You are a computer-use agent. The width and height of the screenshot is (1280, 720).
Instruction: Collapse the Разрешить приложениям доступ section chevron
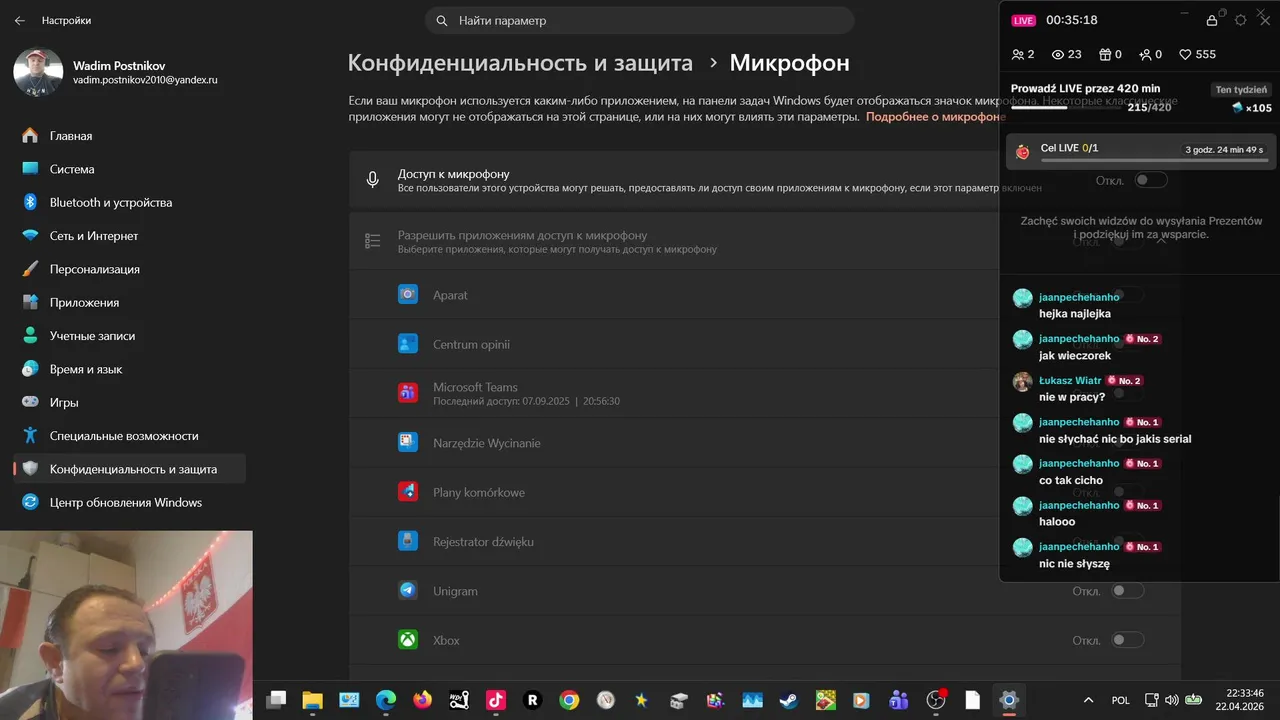coord(1161,241)
